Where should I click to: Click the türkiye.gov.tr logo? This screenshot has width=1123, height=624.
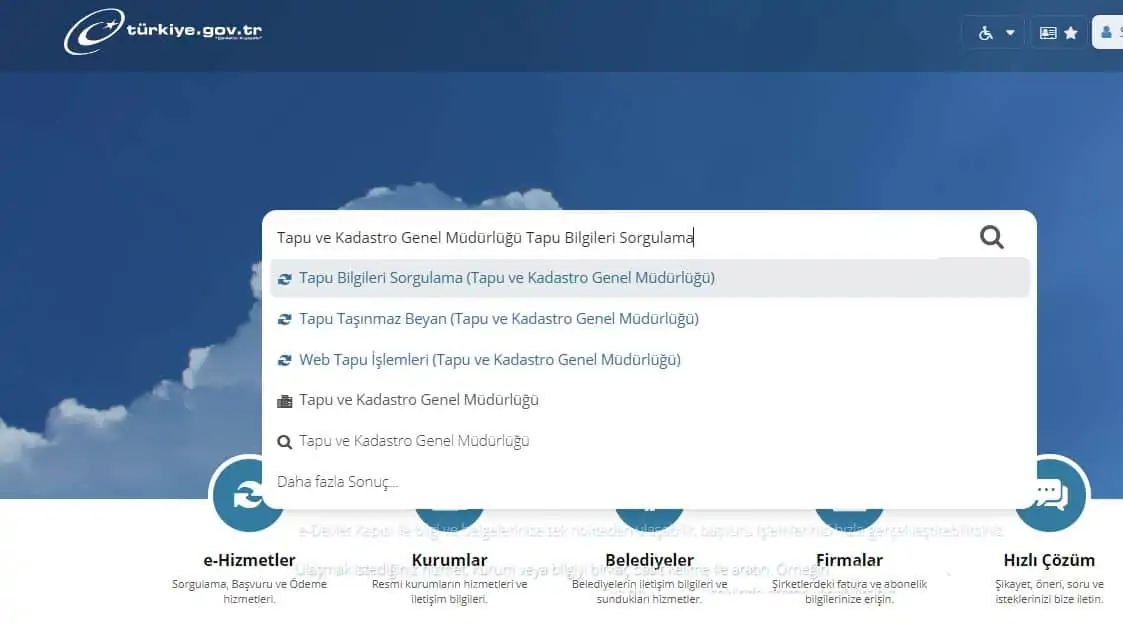coord(163,32)
